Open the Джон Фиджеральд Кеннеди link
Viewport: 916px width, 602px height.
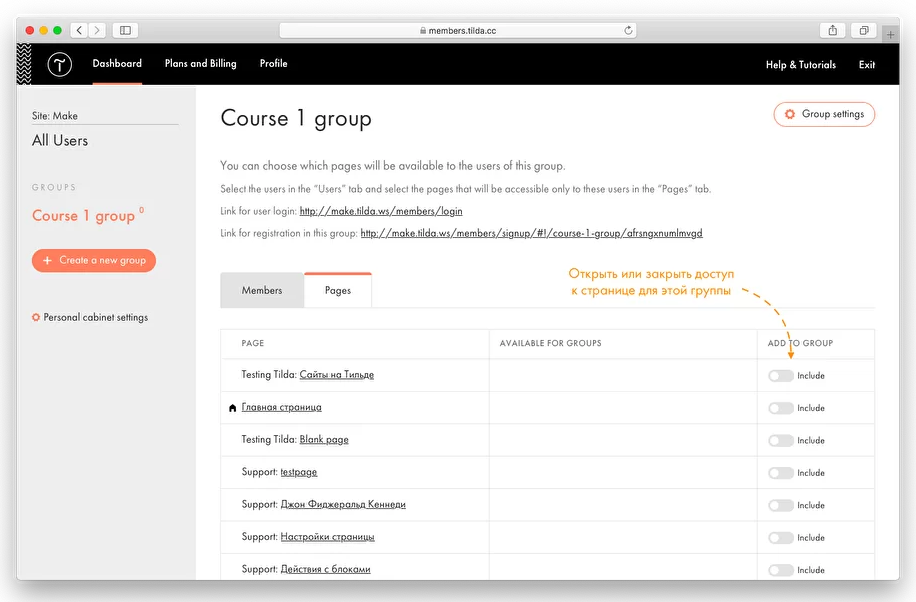click(343, 504)
